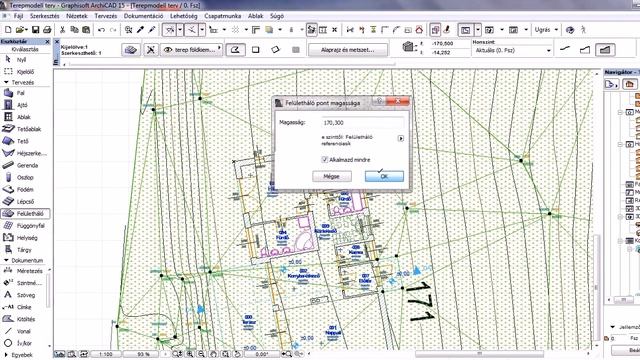This screenshot has height=360, width=640.
Task: Open dropdown arrow next to Open file icon
Action: pos(26,30)
